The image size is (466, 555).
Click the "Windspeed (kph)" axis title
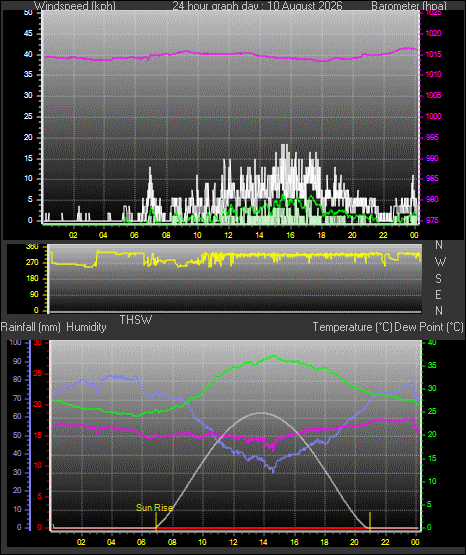pos(75,6)
